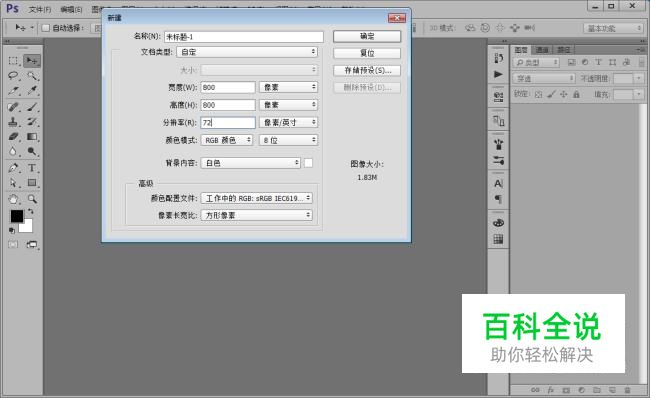Open the layer blend mode dropdown
The height and width of the screenshot is (398, 650).
coord(544,78)
